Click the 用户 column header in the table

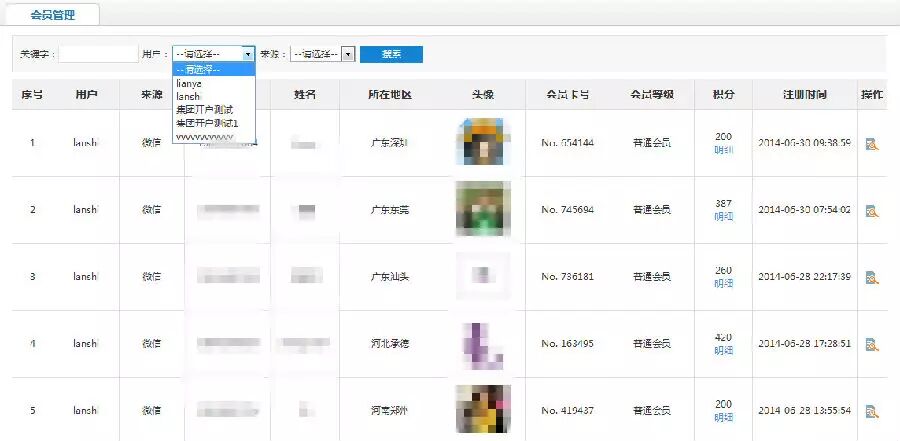tap(86, 95)
